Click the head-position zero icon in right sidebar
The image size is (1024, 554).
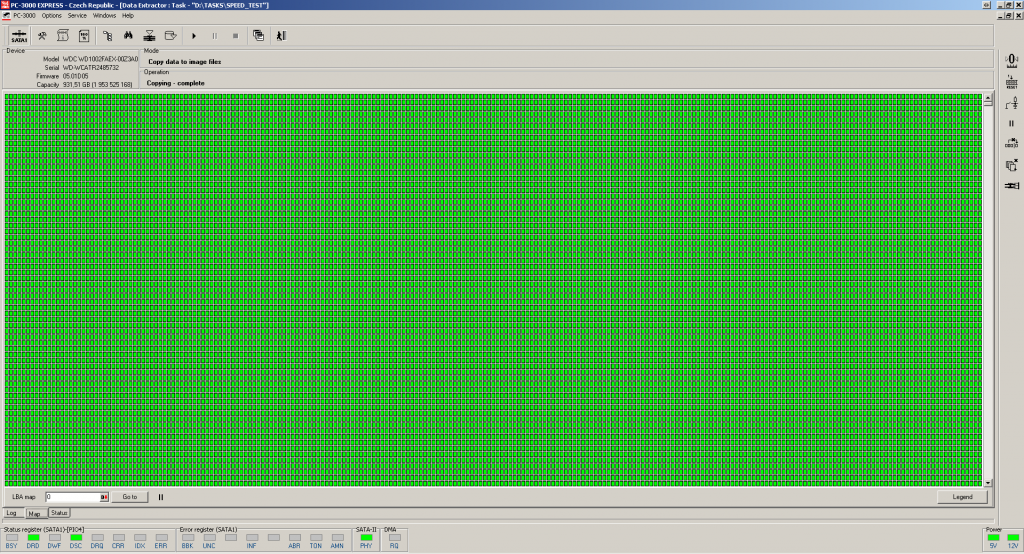click(1012, 61)
